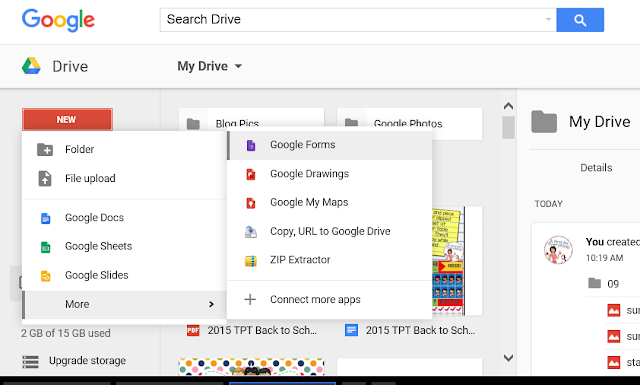
Task: Select Google Drawings in submenu
Action: pos(329,174)
